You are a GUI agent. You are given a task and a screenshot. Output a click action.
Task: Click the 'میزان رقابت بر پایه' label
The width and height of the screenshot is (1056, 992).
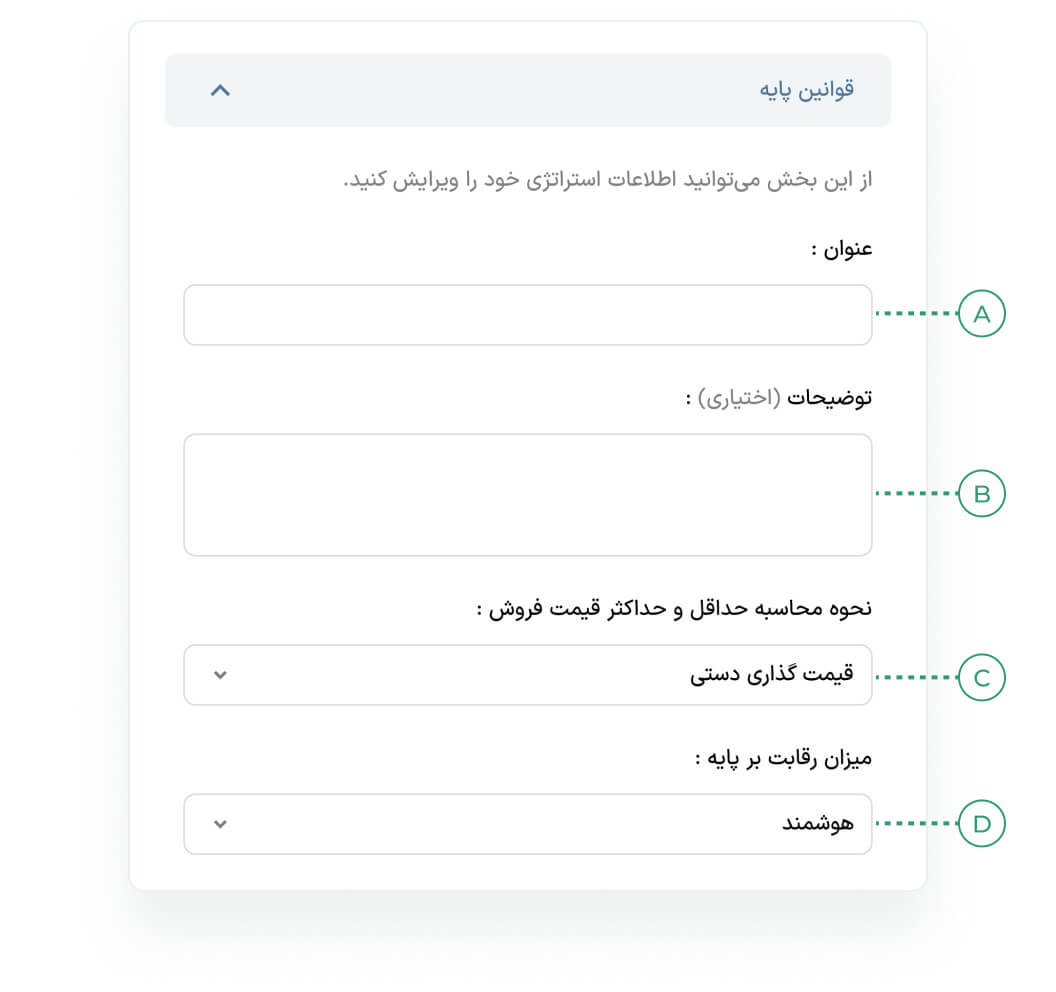(x=783, y=759)
